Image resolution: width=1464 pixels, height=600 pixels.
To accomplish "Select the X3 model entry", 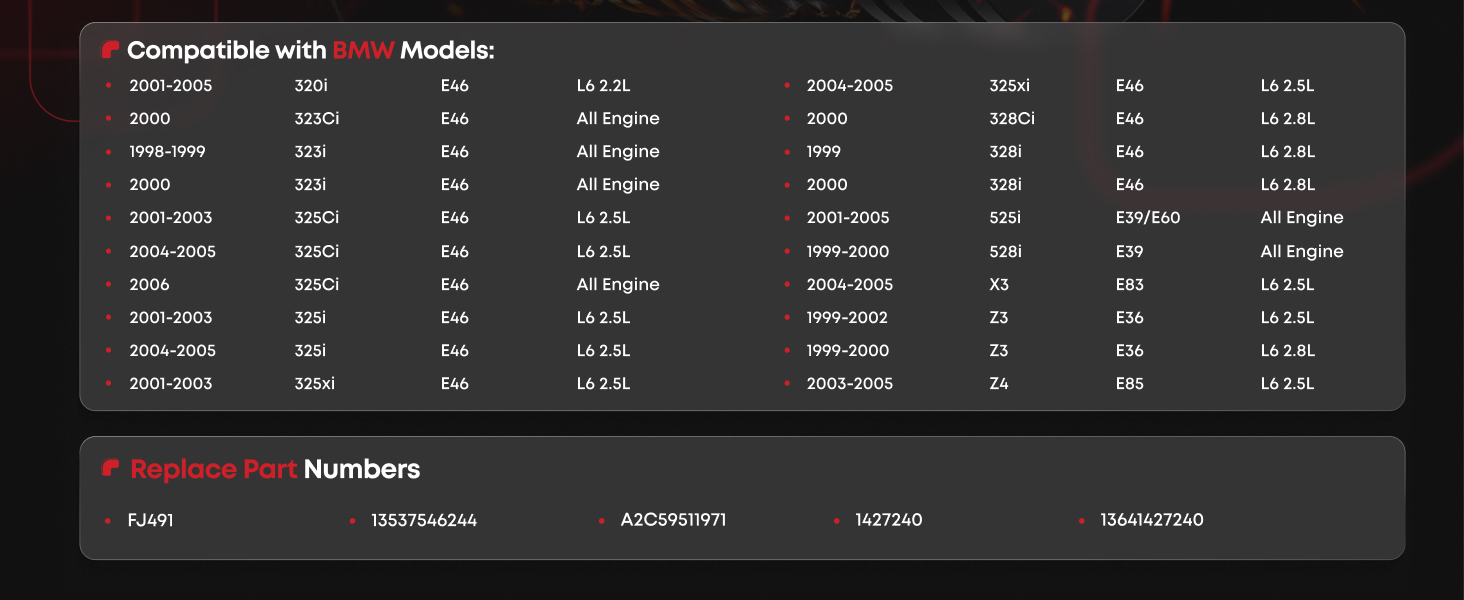I will pos(999,285).
